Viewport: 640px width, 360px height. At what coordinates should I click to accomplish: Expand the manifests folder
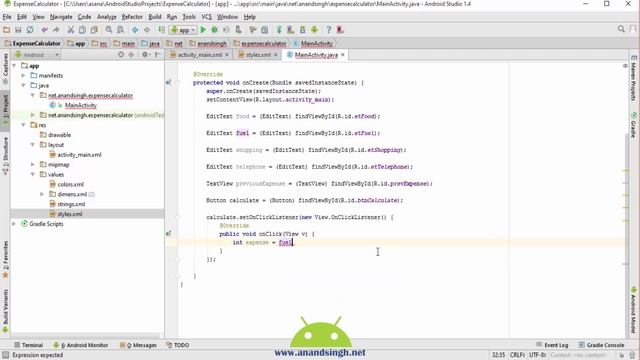click(x=23, y=76)
